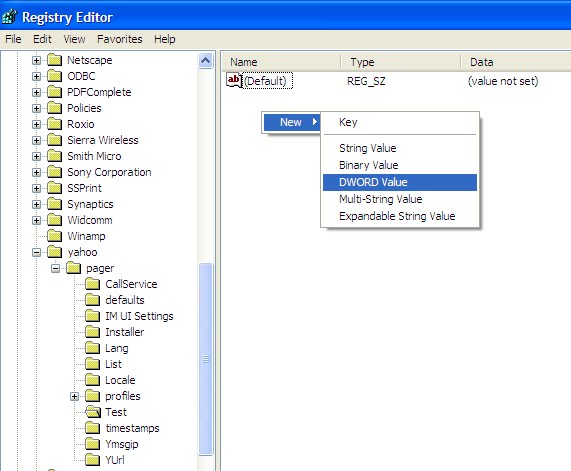Click the Lang folder icon
Image resolution: width=571 pixels, height=471 pixels.
point(92,348)
